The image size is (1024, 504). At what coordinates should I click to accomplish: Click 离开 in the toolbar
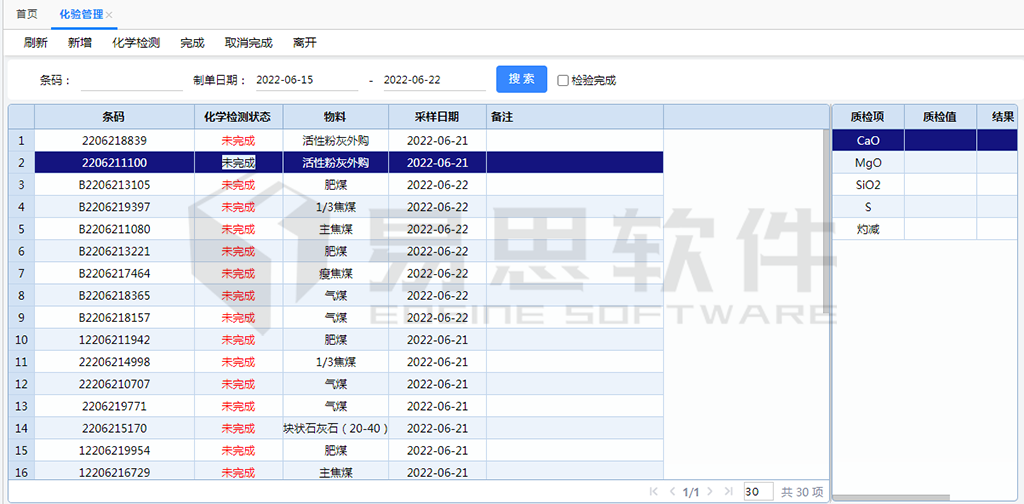point(305,43)
